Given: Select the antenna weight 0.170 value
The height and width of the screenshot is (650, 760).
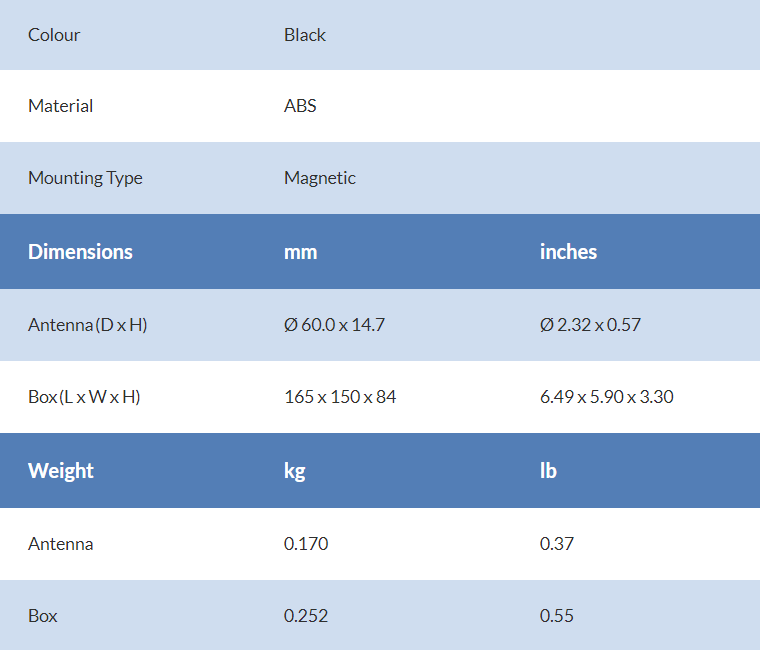Looking at the screenshot, I should point(306,544).
